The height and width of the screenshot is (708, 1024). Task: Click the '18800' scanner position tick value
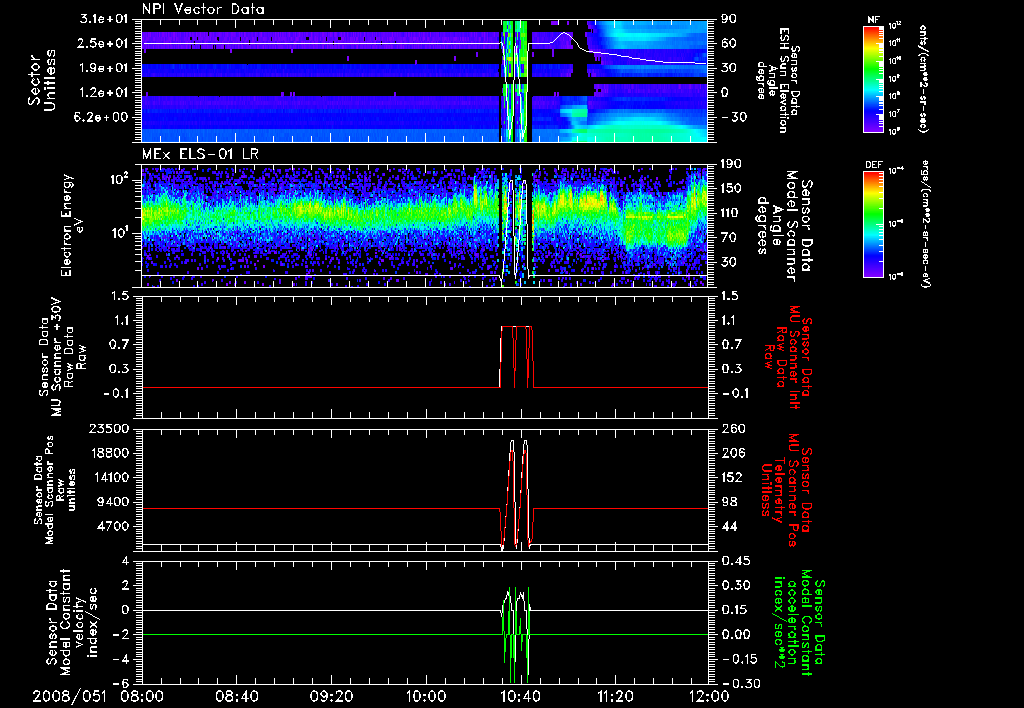pyautogui.click(x=108, y=453)
